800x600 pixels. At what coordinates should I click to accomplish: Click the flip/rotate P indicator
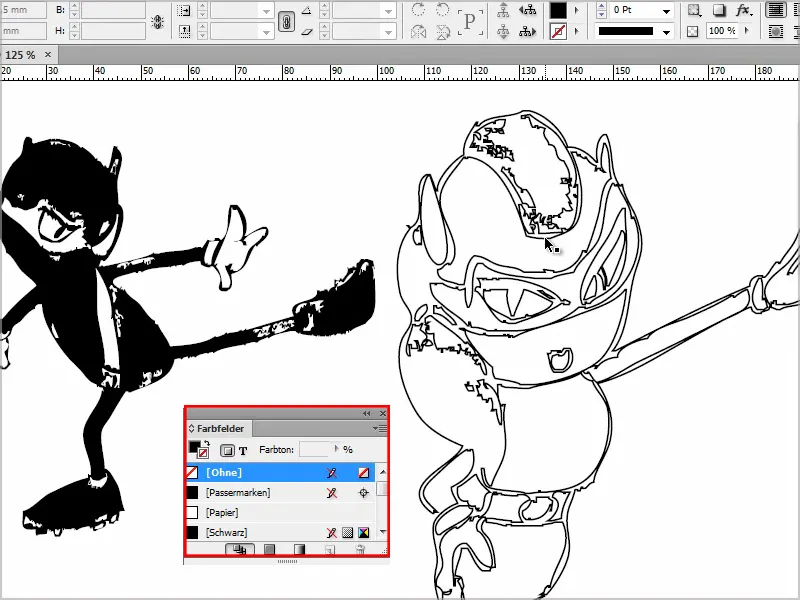click(x=470, y=21)
